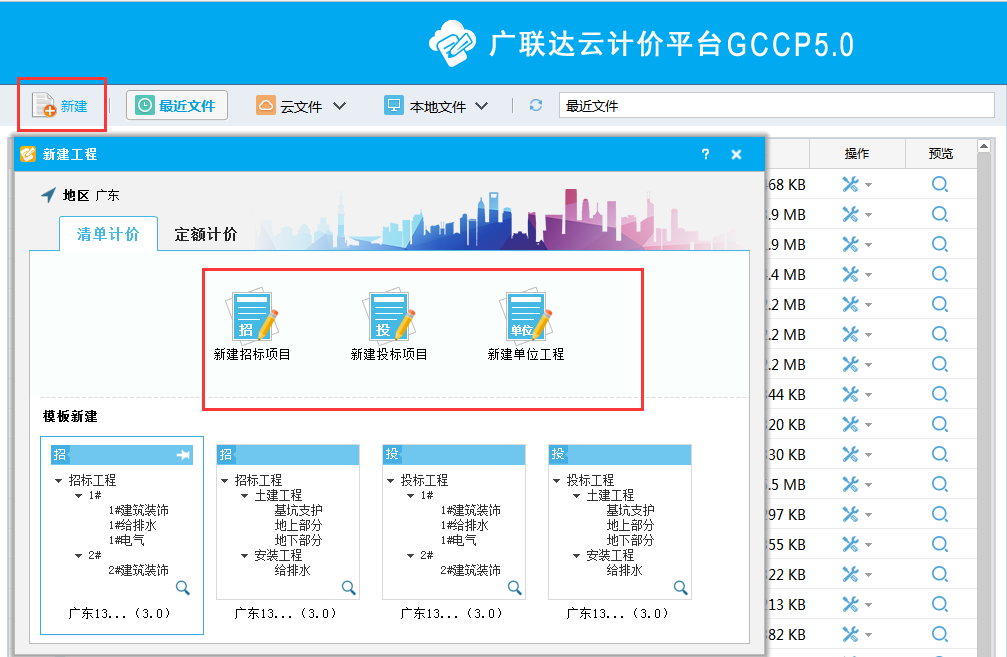Preview second 招标工程 template with magnifier

click(x=348, y=588)
